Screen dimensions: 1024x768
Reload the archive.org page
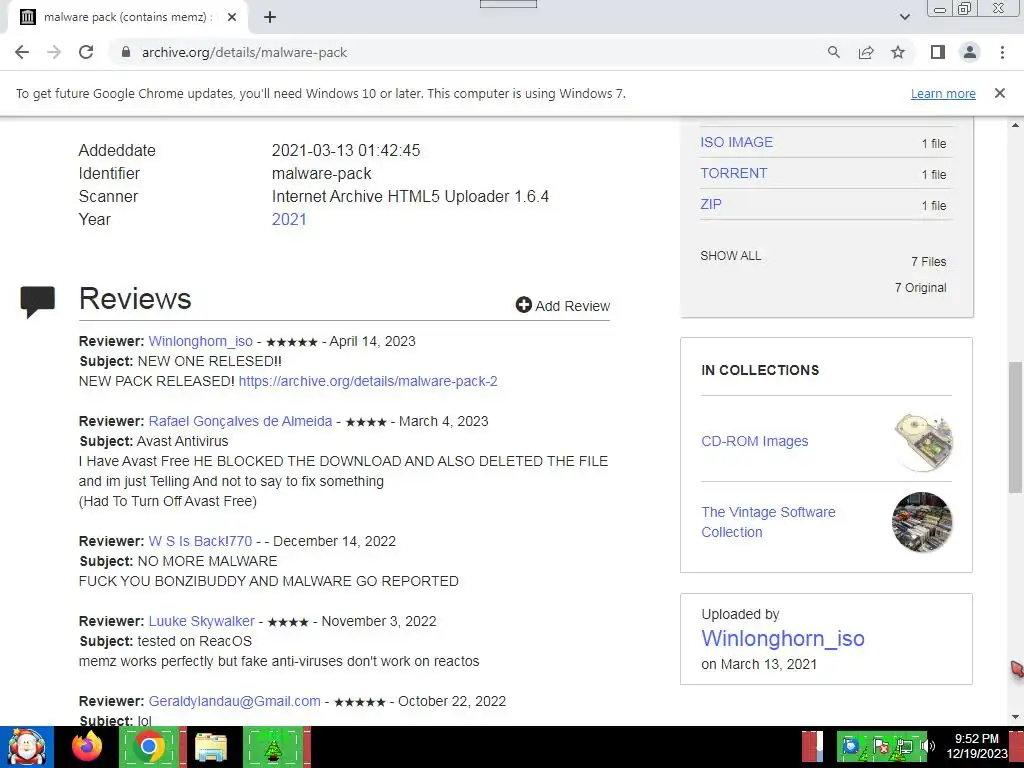pyautogui.click(x=86, y=52)
